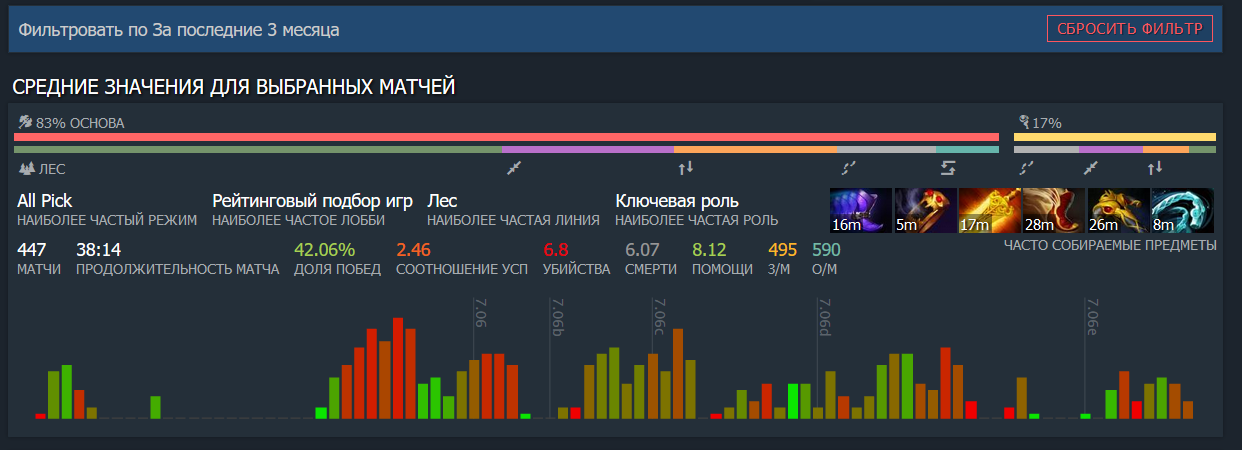Click the 7.06c patch marker in the chart
The image size is (1242, 450).
pos(658,318)
